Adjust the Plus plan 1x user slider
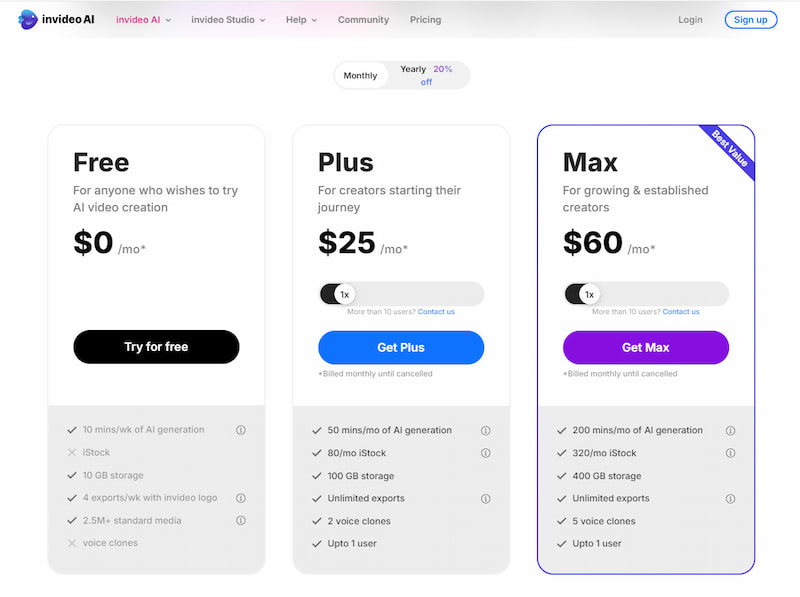The width and height of the screenshot is (800, 597). pyautogui.click(x=344, y=294)
